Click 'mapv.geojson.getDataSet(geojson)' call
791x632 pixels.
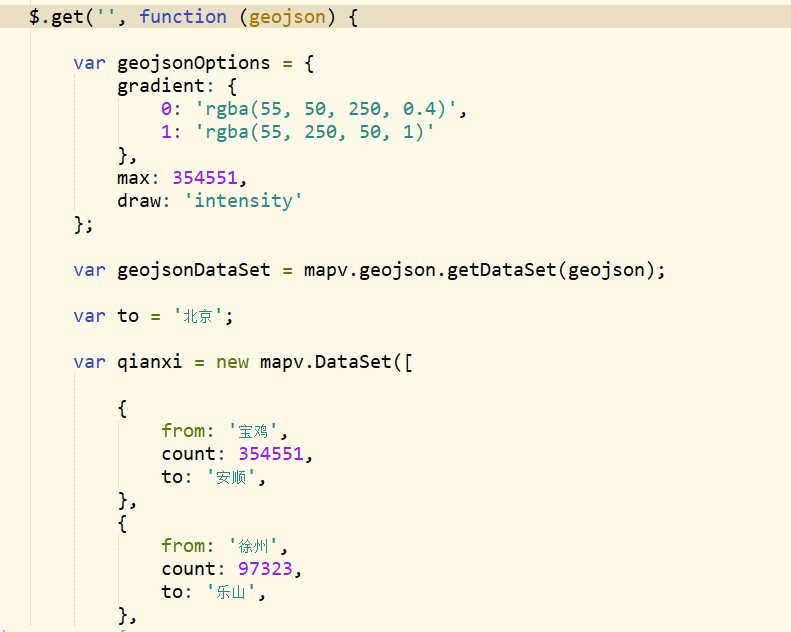pyautogui.click(x=479, y=270)
